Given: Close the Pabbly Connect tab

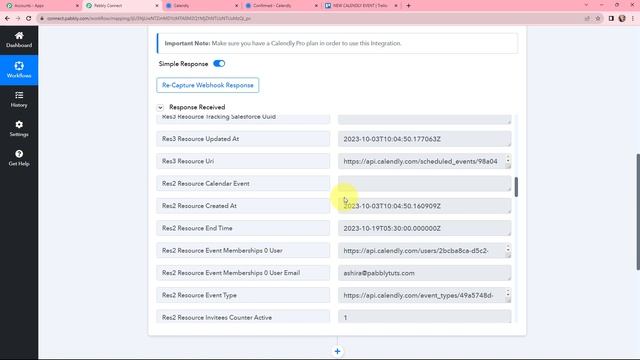Looking at the screenshot, I should click(157, 6).
